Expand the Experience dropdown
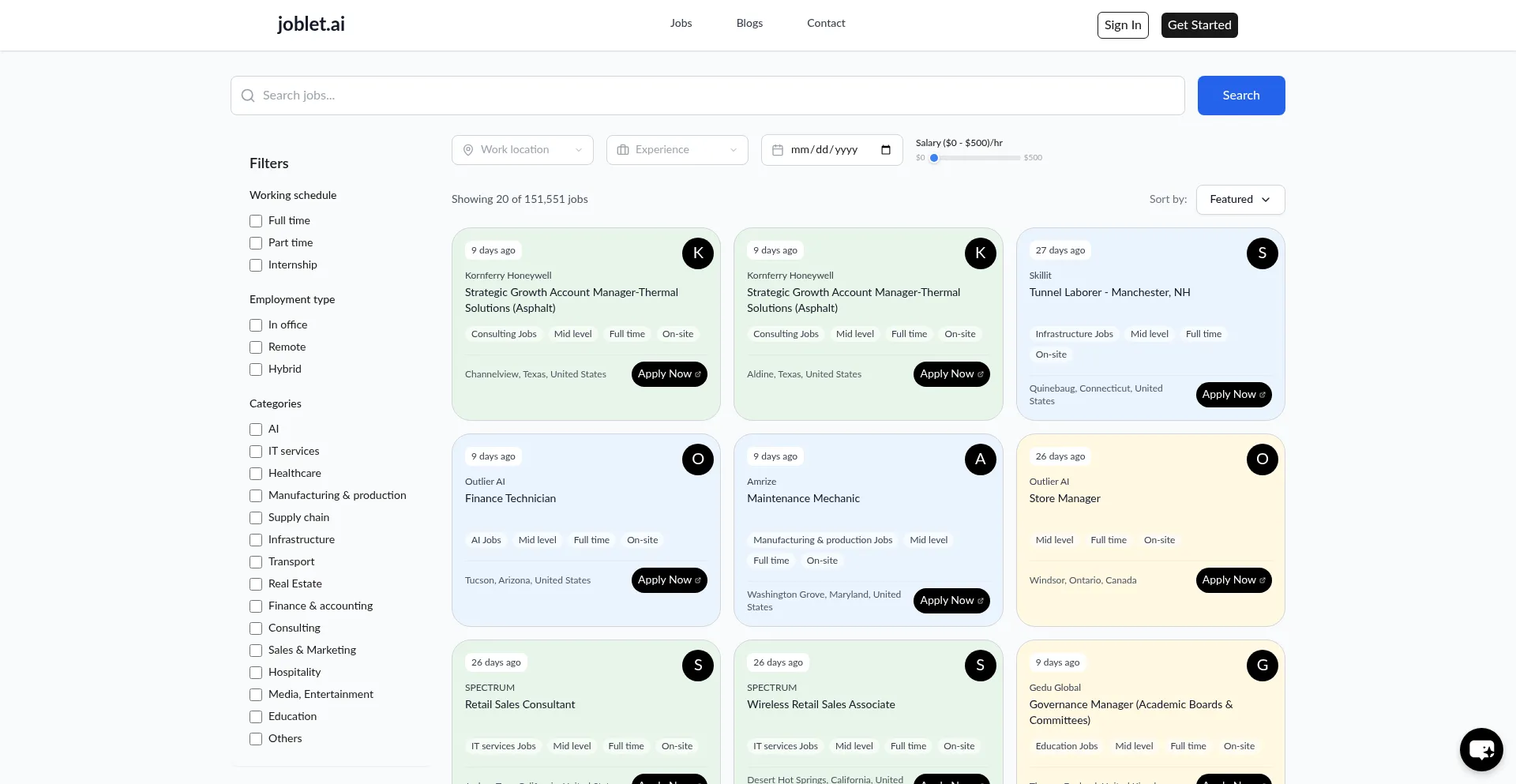The height and width of the screenshot is (784, 1516). [677, 150]
